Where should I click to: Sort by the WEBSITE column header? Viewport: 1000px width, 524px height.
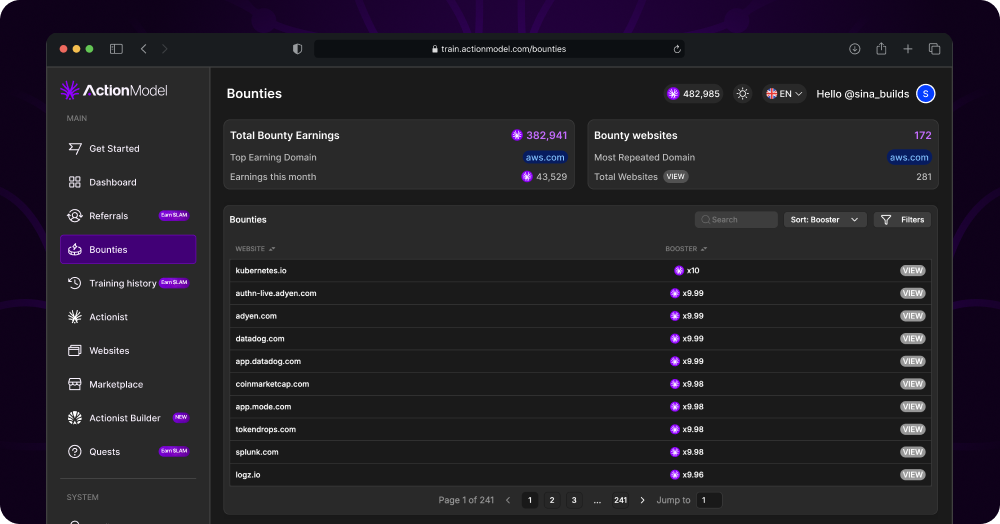[x=255, y=249]
